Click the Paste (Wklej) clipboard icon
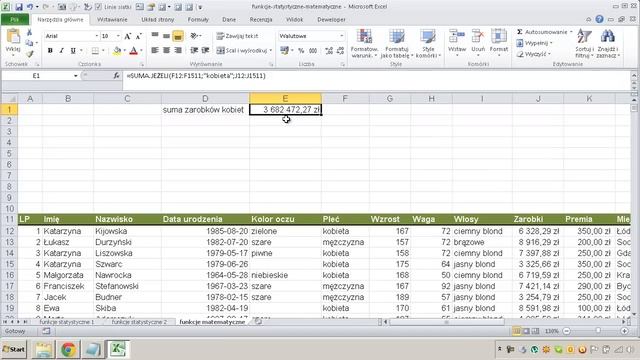This screenshot has height=360, width=640. [x=13, y=37]
